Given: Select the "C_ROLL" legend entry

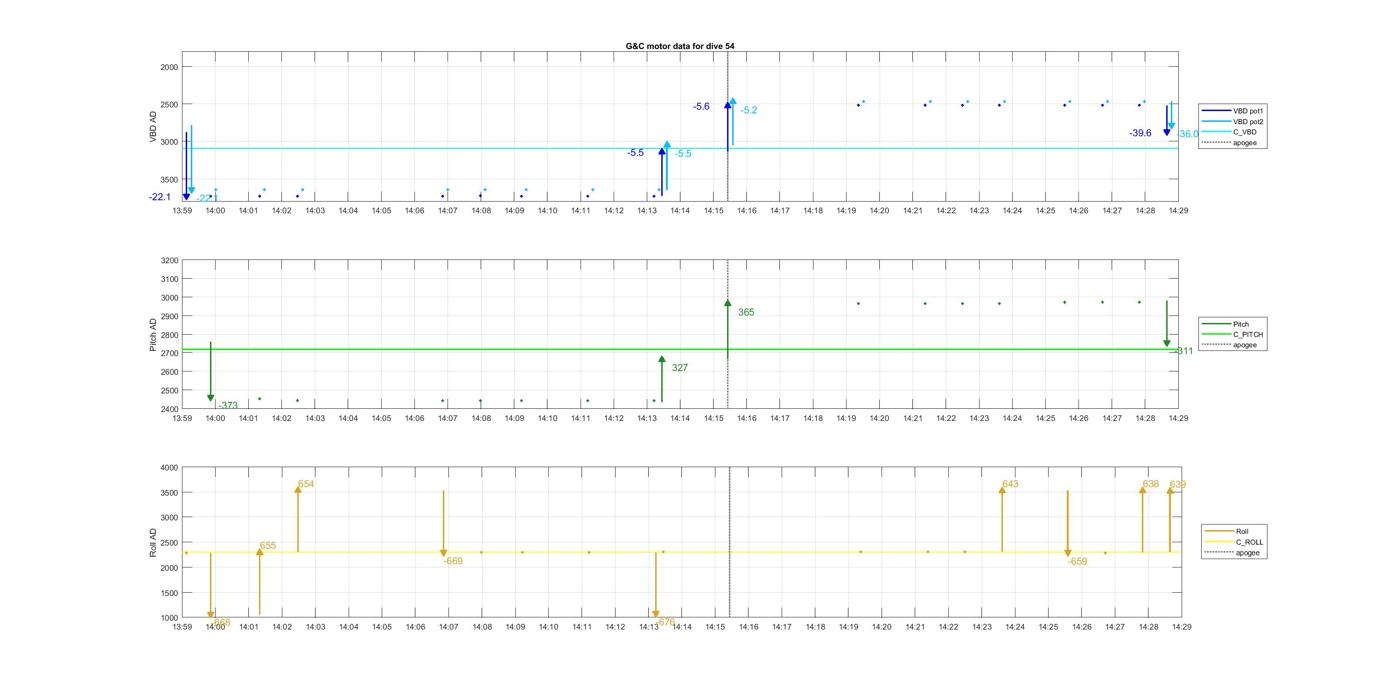Looking at the screenshot, I should point(1235,542).
